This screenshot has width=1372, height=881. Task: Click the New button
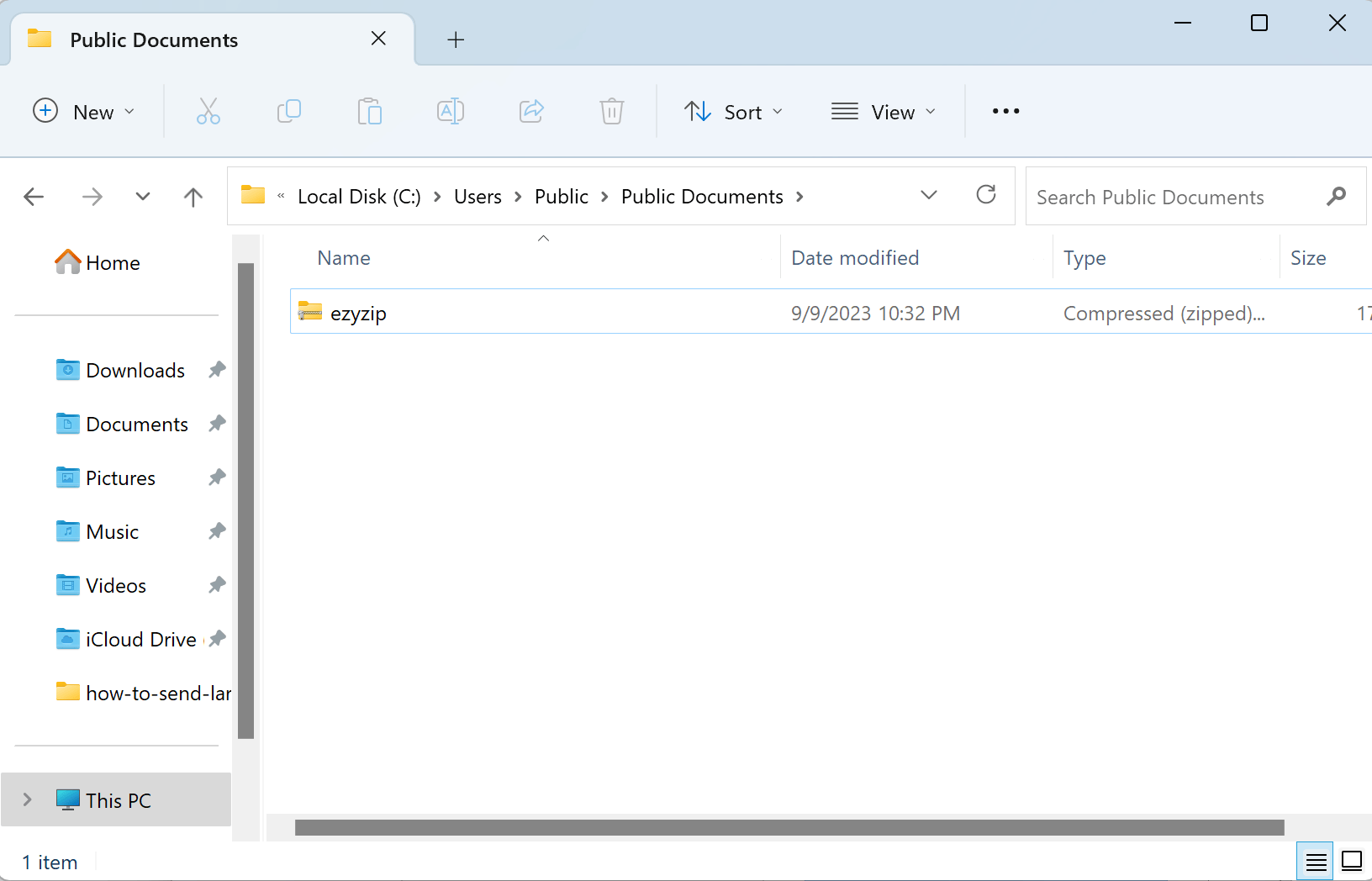coord(84,111)
